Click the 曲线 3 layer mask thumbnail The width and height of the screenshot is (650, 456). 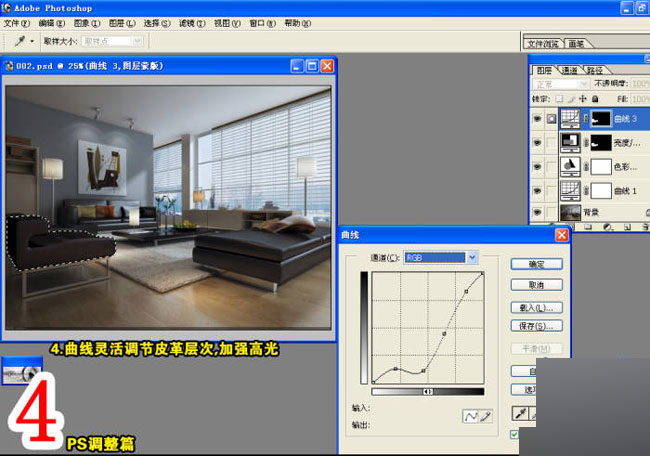[601, 119]
